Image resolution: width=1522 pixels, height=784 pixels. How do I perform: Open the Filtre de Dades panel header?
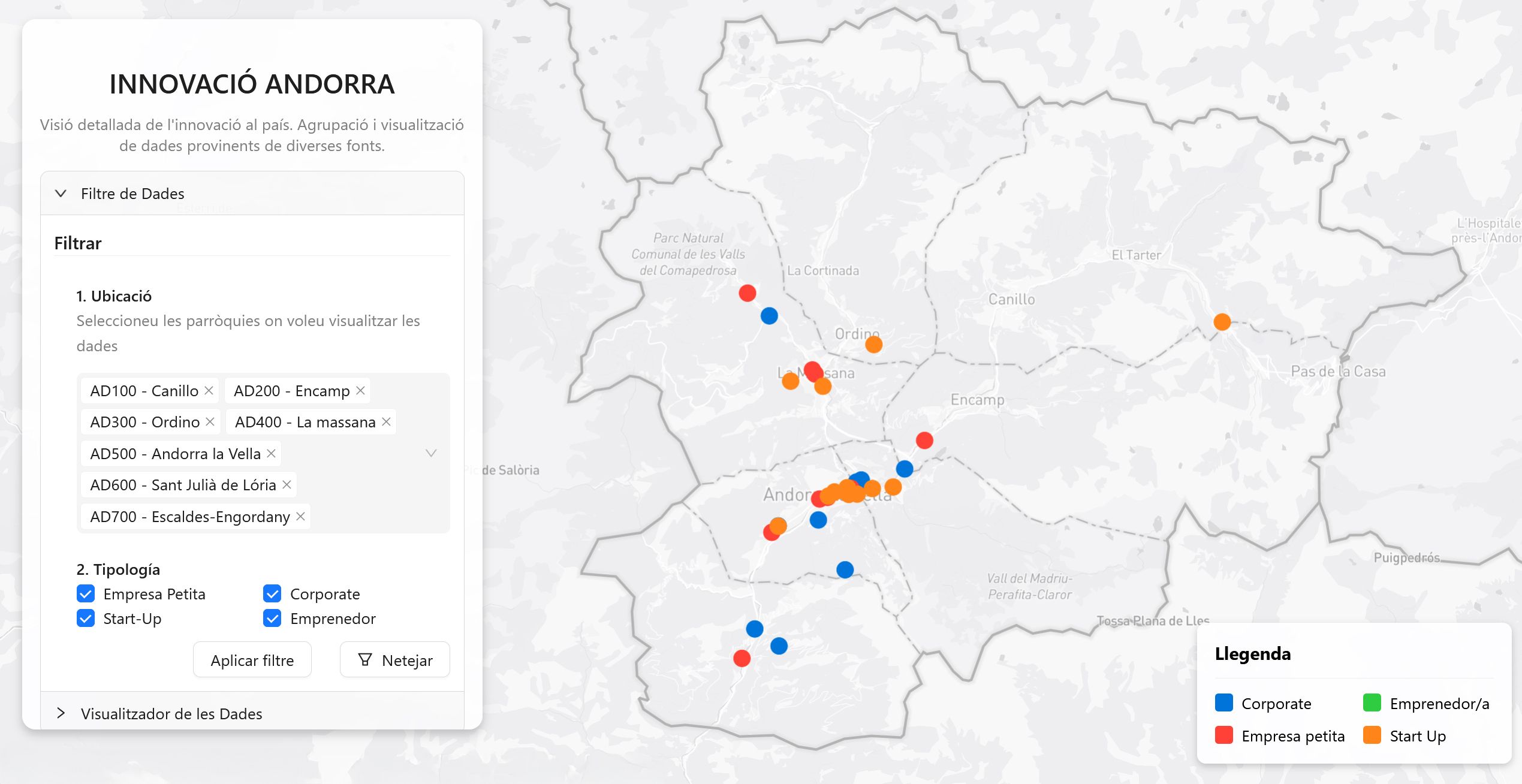132,193
